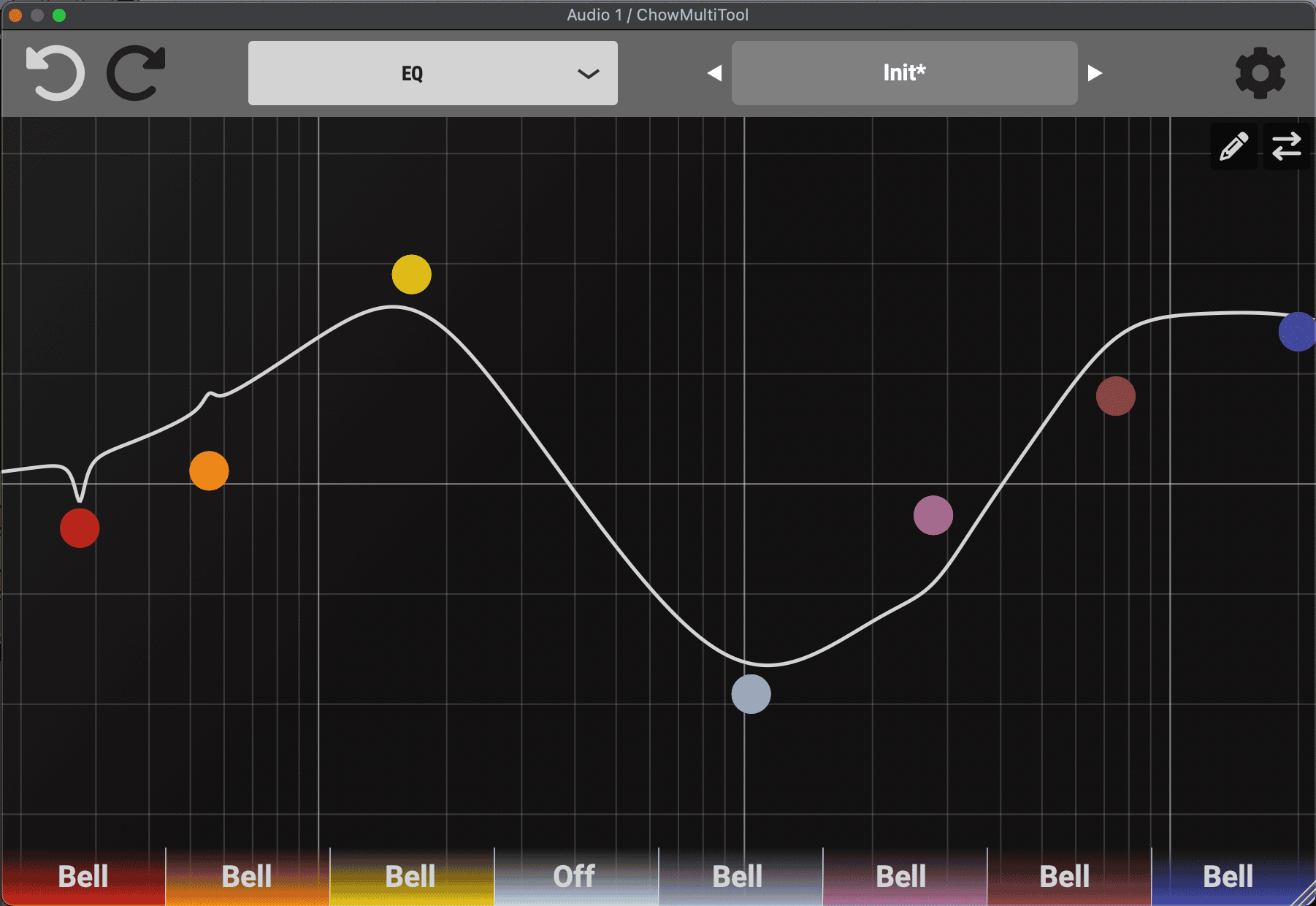Enable the band currently set to Off
1316x906 pixels.
coord(575,875)
